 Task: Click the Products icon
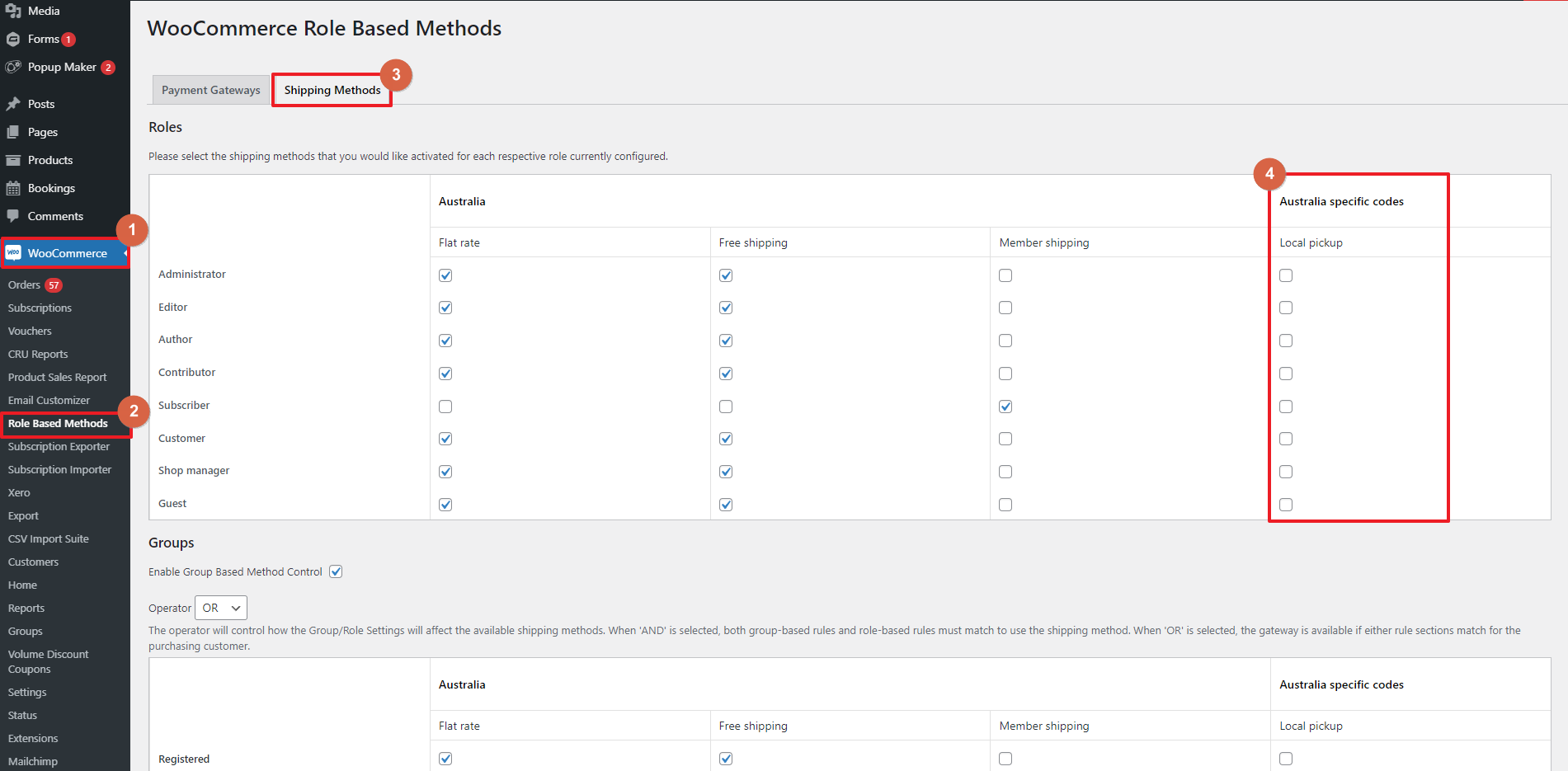13,160
